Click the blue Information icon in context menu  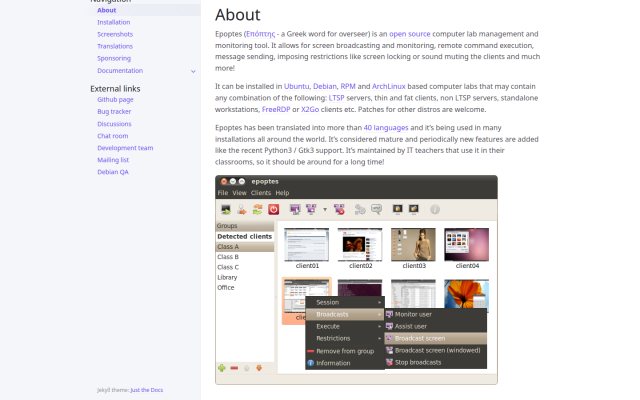click(x=311, y=363)
